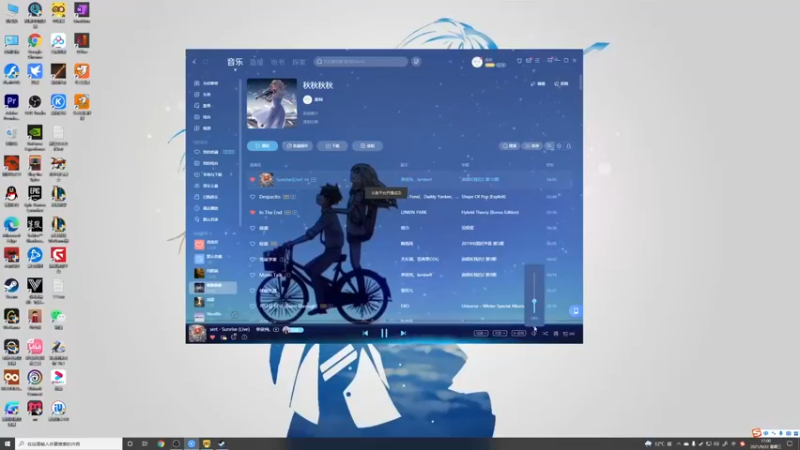Click the blue Play All button
The image size is (800, 450).
pyautogui.click(x=262, y=146)
